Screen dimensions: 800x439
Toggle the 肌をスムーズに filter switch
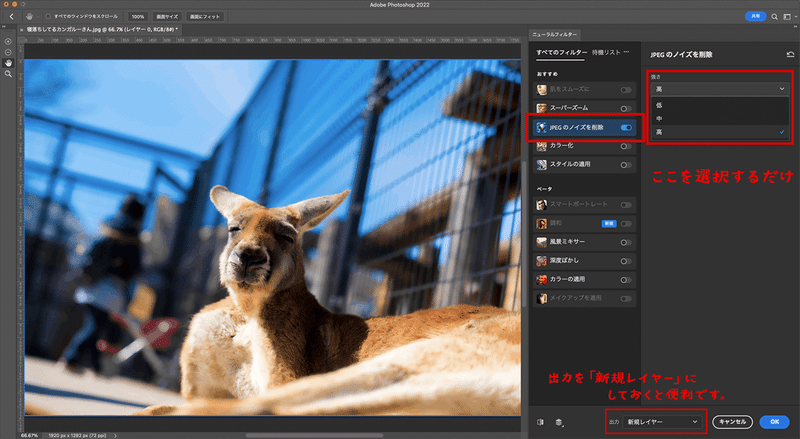pos(626,90)
